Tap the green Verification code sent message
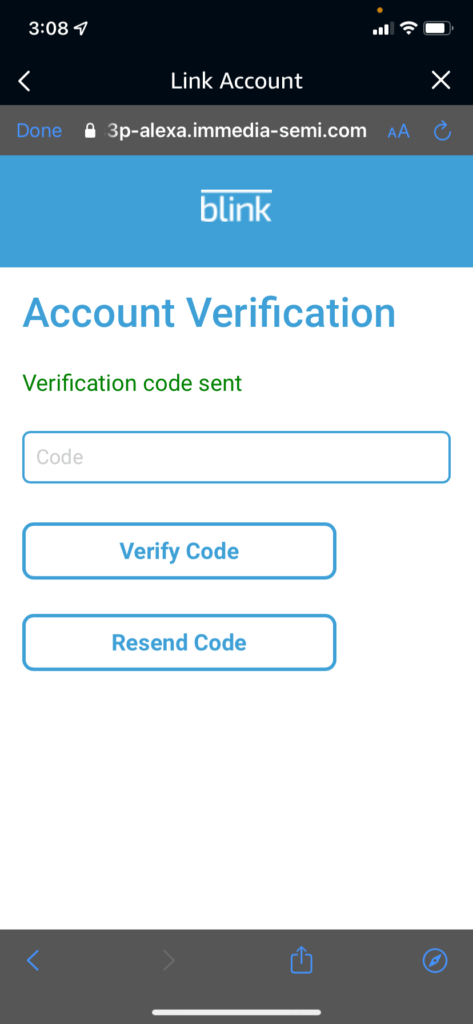Screen dimensions: 473x1024 pyautogui.click(x=133, y=383)
